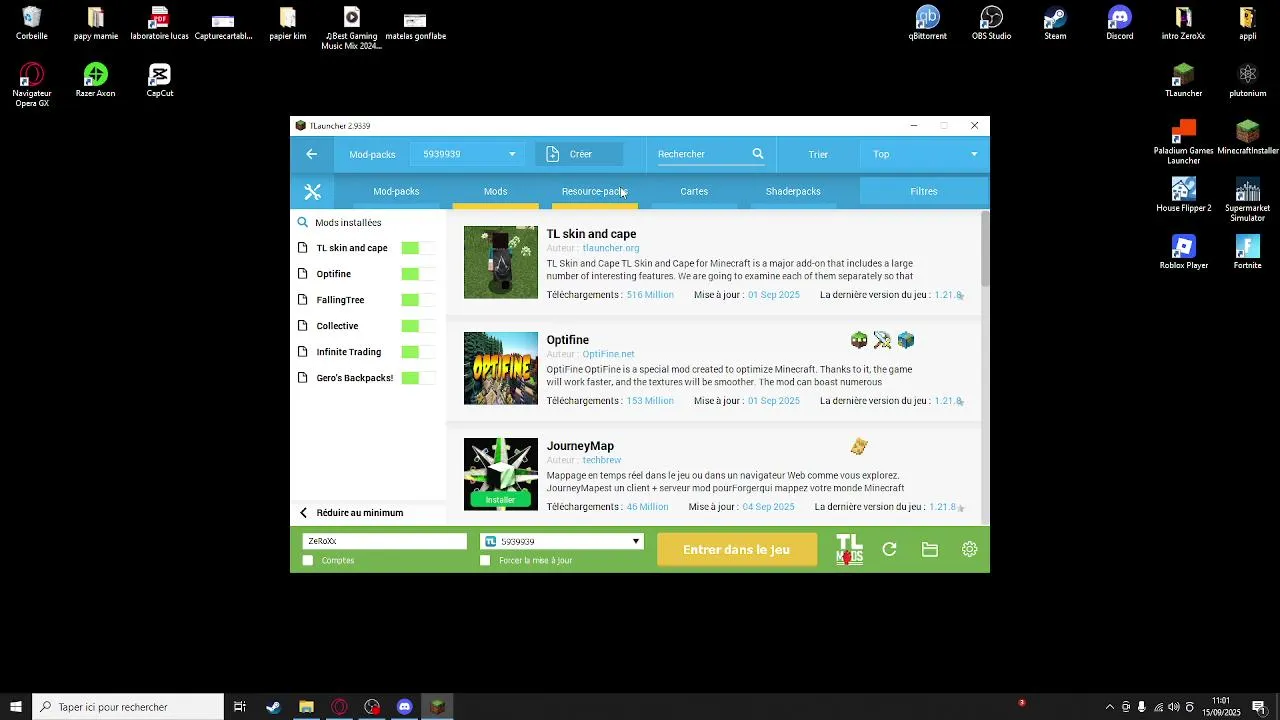The image size is (1280, 720).
Task: Open Razer Axon desktop shortcut
Action: click(96, 81)
